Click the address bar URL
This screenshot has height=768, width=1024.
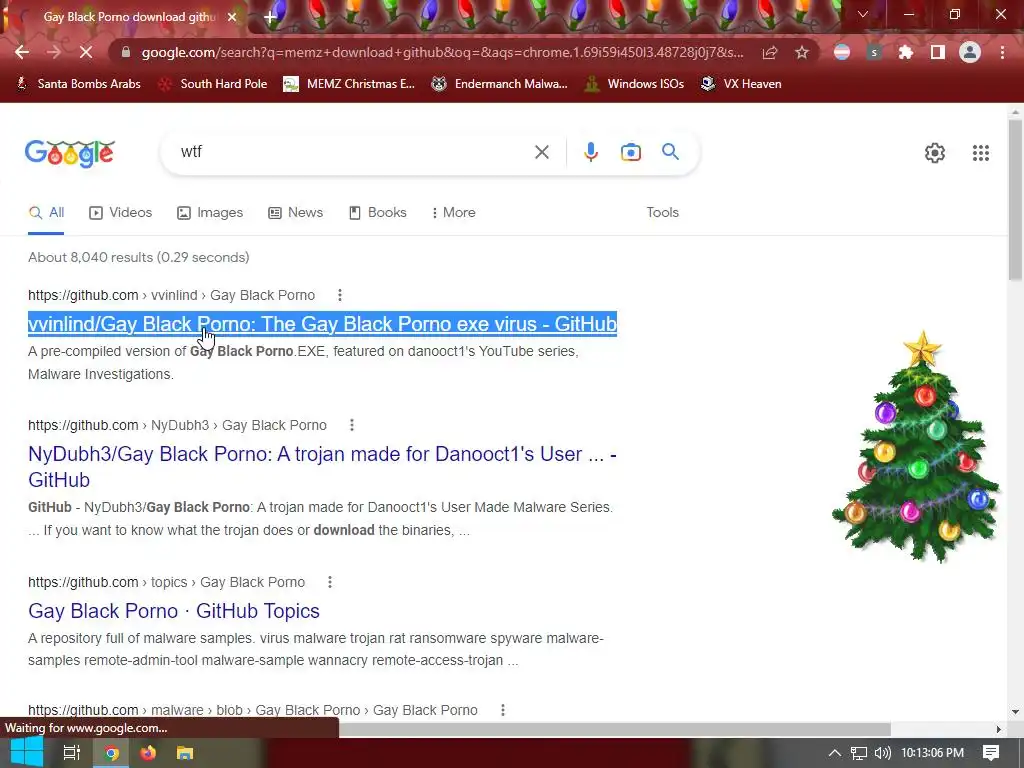442,52
